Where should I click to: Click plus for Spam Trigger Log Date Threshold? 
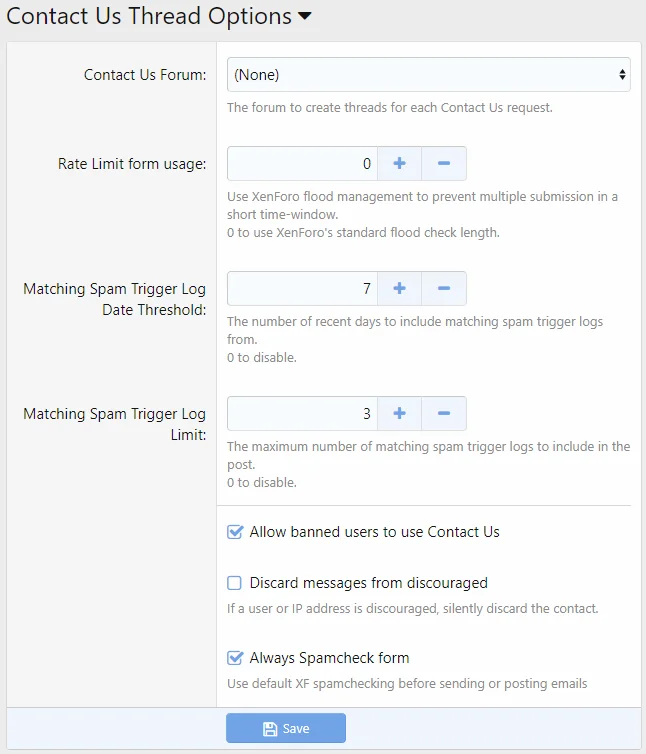click(x=399, y=288)
